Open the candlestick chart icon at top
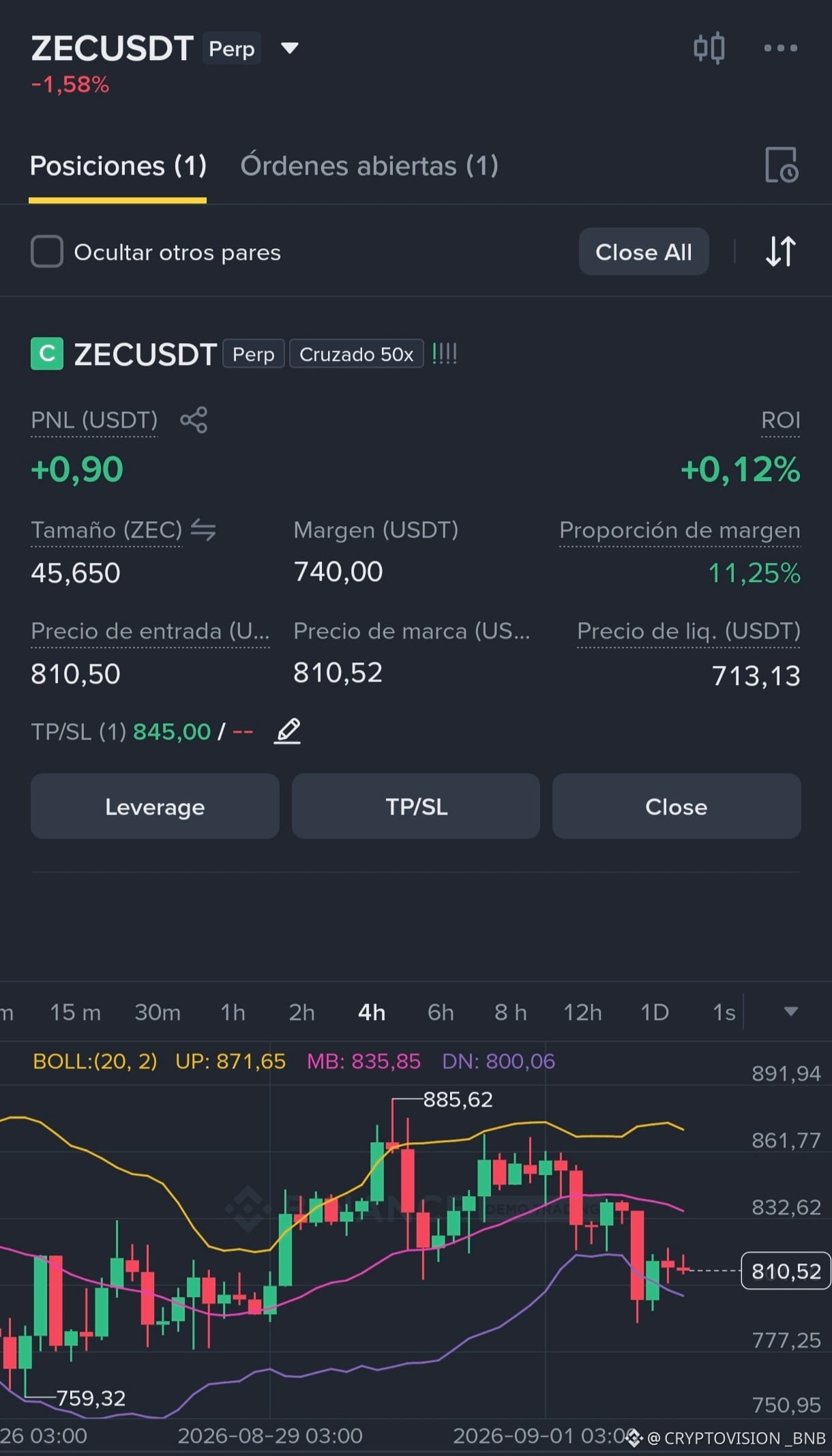Image resolution: width=832 pixels, height=1456 pixels. pyautogui.click(x=709, y=48)
